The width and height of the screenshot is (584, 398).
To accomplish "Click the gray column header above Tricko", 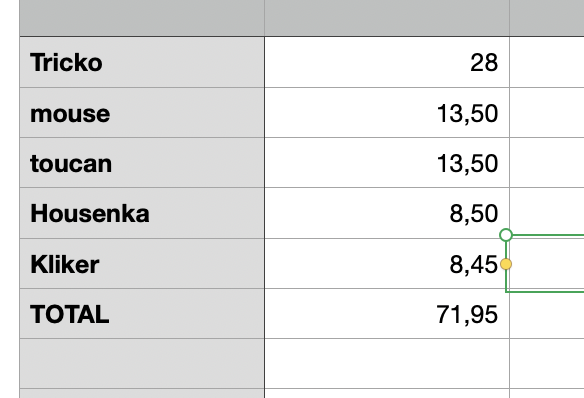I will coord(142,18).
